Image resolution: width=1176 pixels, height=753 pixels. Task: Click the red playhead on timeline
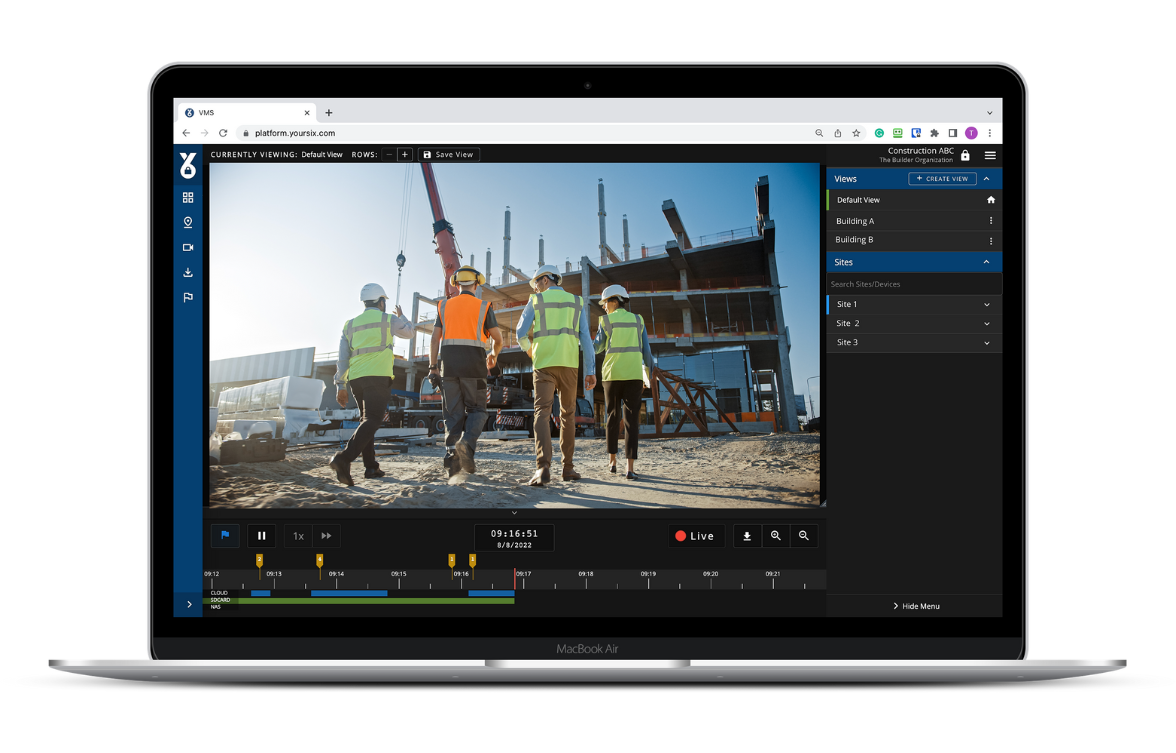click(x=515, y=578)
